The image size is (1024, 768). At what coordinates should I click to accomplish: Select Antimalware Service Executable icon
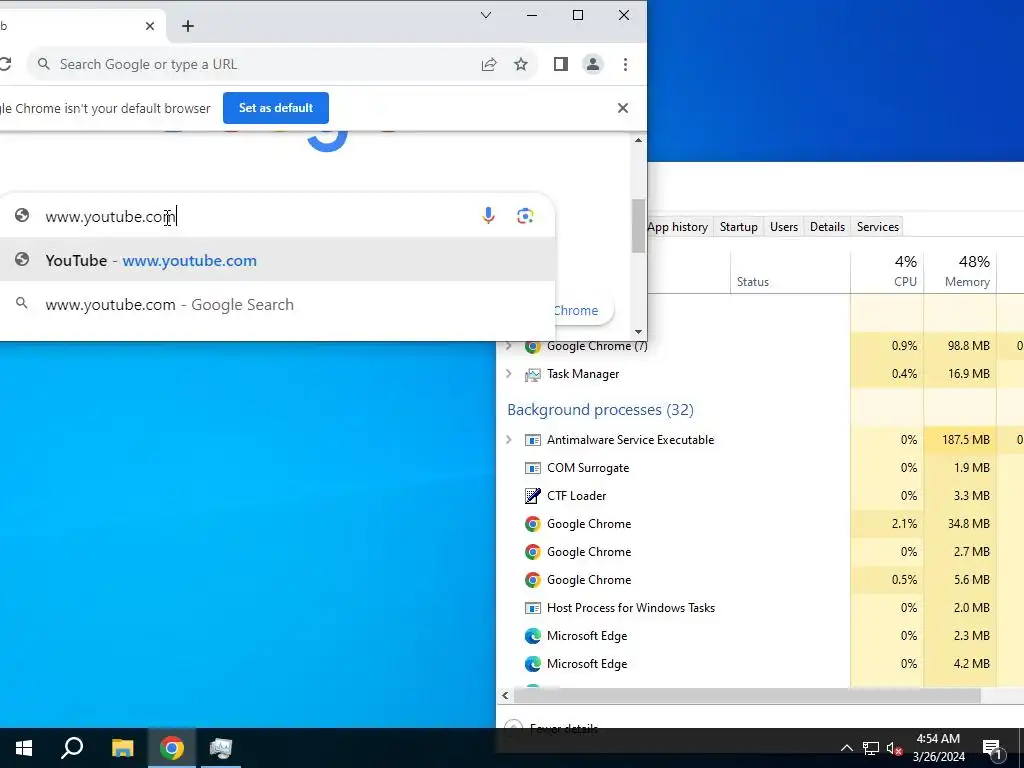(x=533, y=440)
